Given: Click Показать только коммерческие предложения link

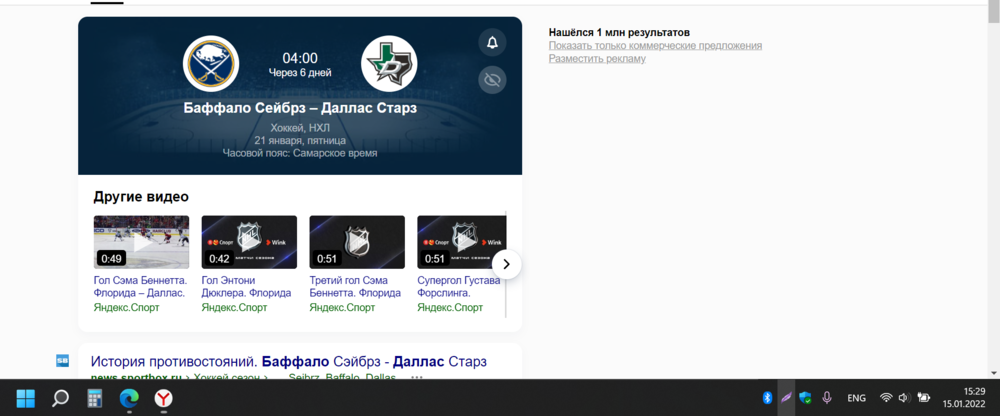Looking at the screenshot, I should click(x=656, y=46).
